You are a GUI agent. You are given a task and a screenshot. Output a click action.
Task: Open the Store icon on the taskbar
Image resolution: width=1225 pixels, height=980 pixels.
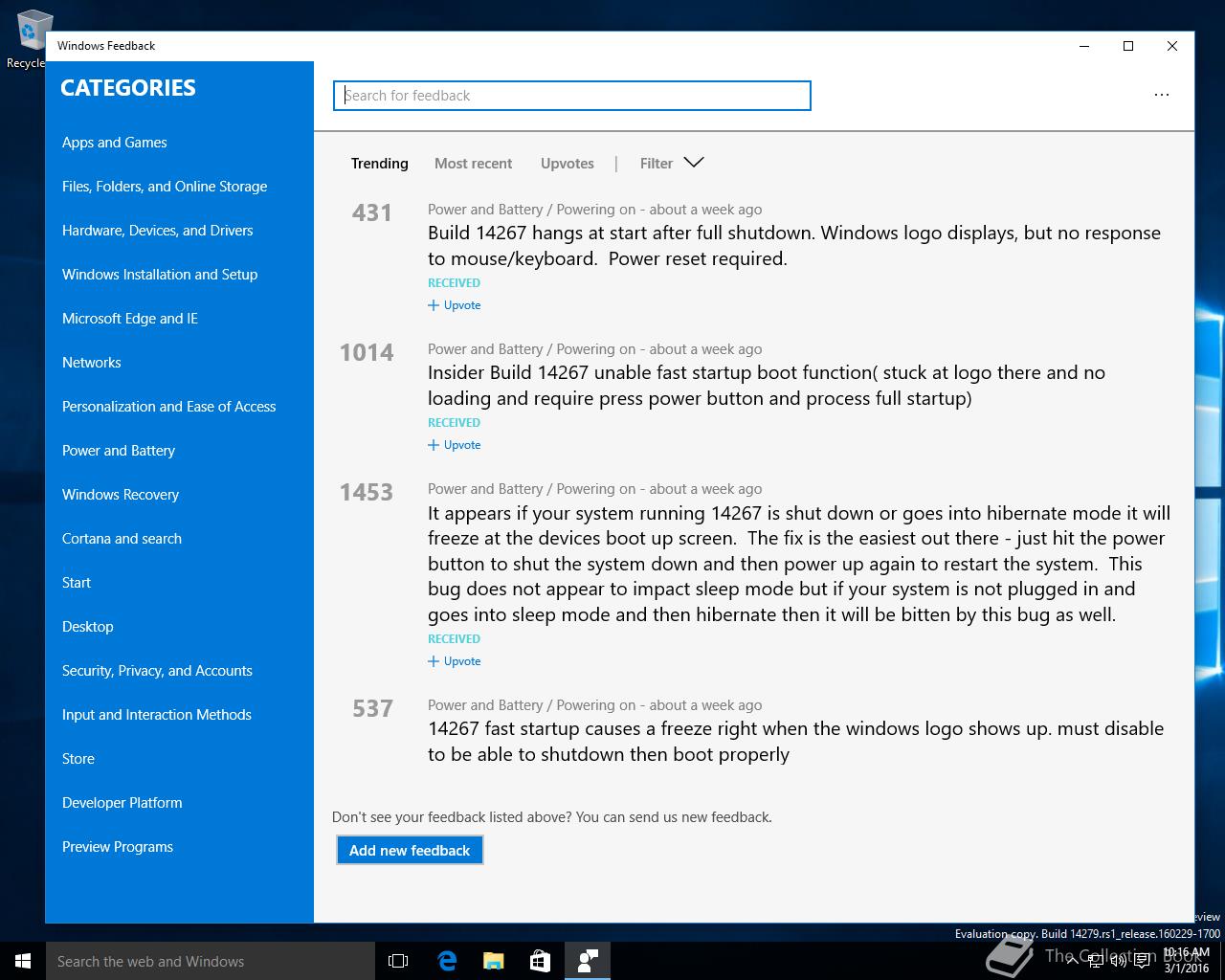[x=540, y=961]
